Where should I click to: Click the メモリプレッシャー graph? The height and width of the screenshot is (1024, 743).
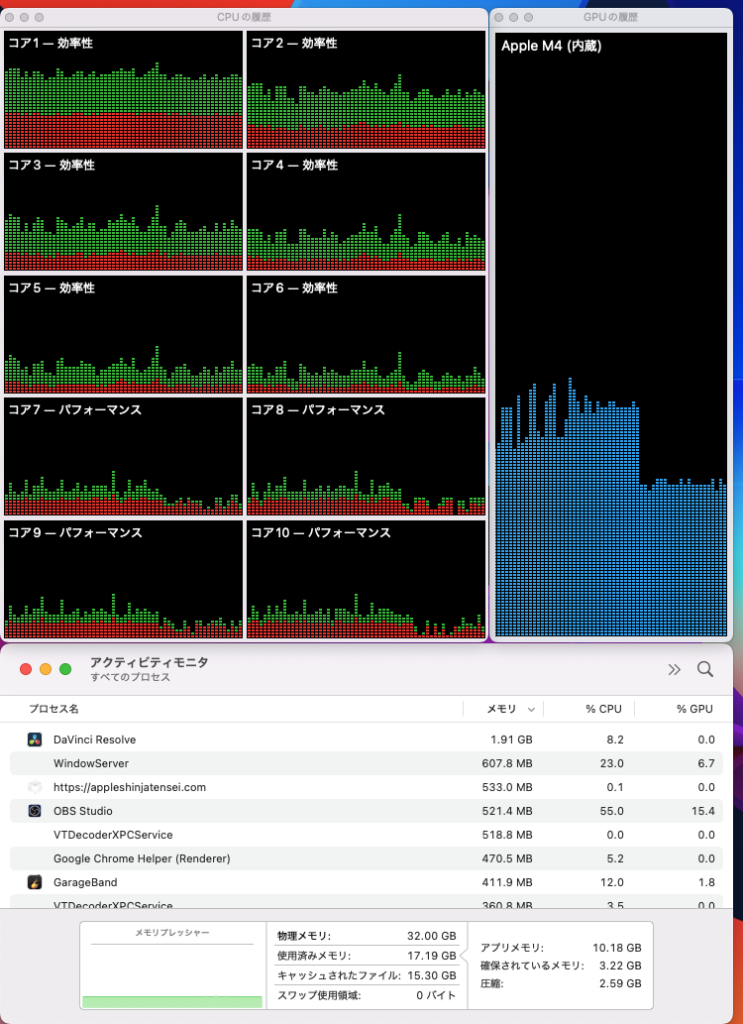pyautogui.click(x=172, y=966)
